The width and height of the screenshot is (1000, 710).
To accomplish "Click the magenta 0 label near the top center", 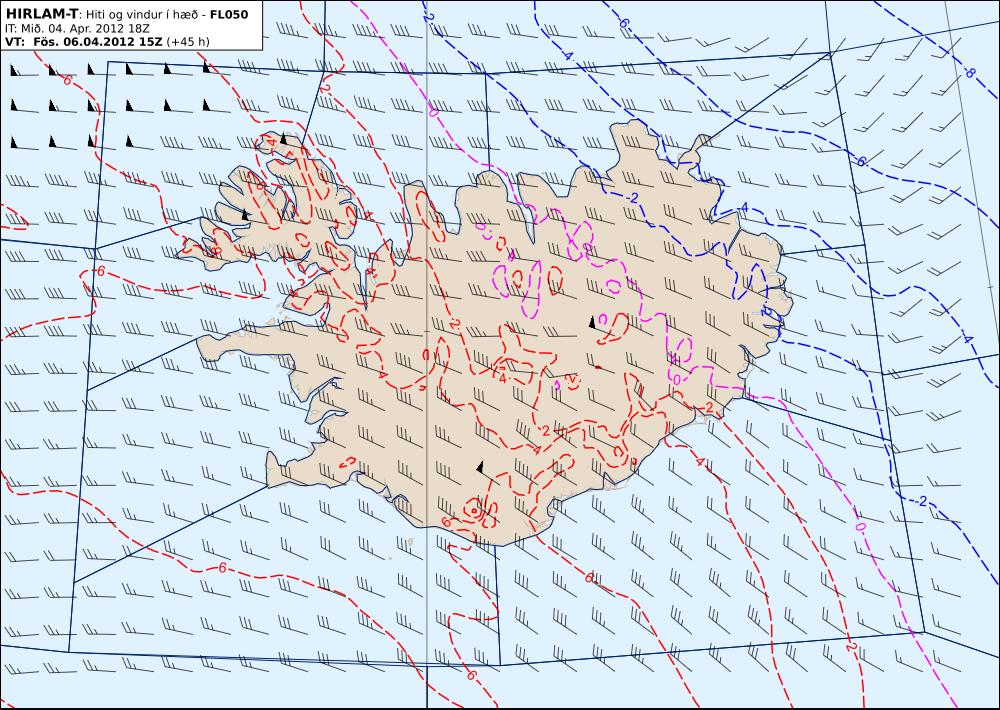I will click(x=434, y=113).
